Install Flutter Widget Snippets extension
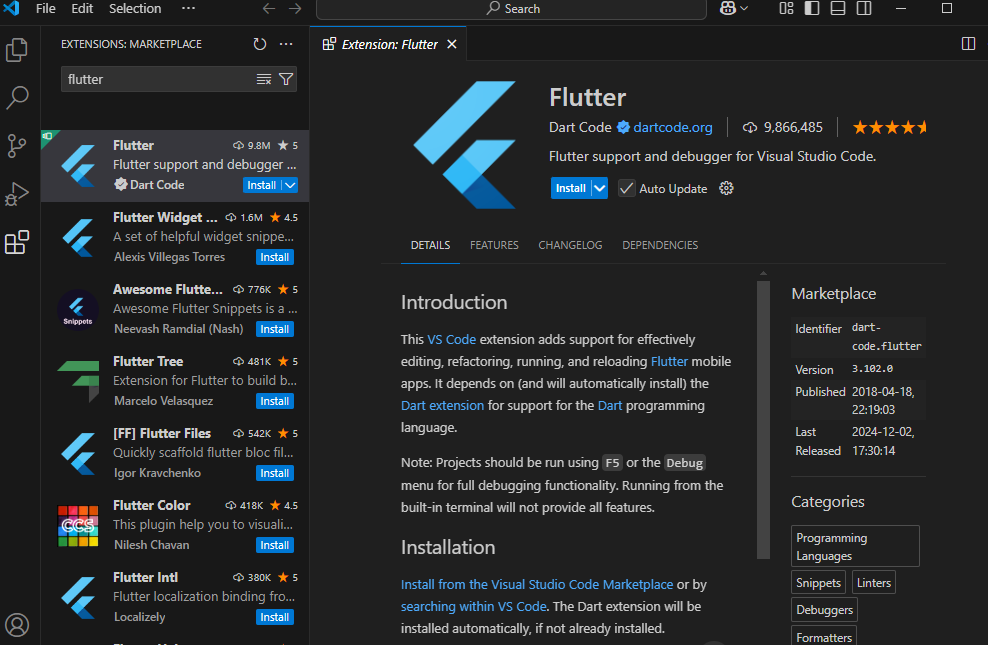Viewport: 988px width, 645px height. click(x=275, y=257)
